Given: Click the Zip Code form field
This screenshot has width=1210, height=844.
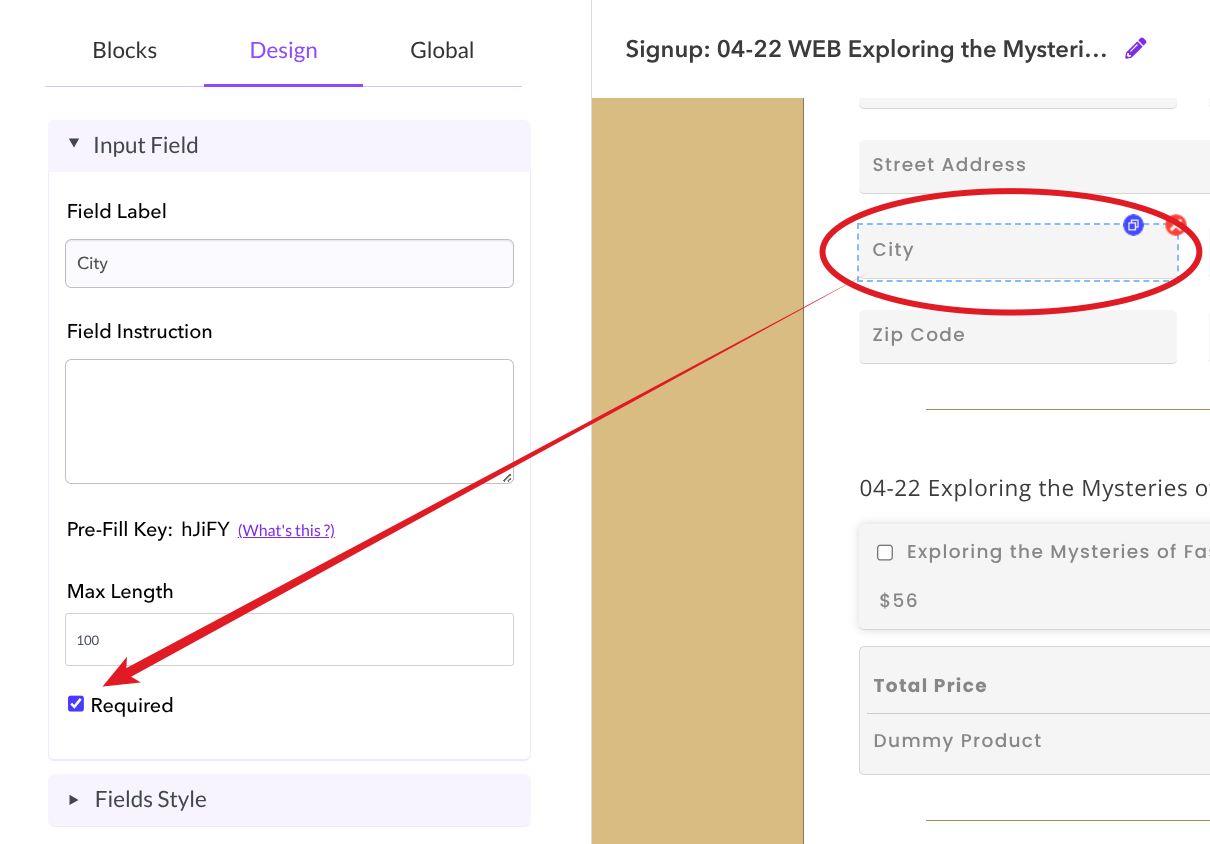Looking at the screenshot, I should coord(1017,336).
